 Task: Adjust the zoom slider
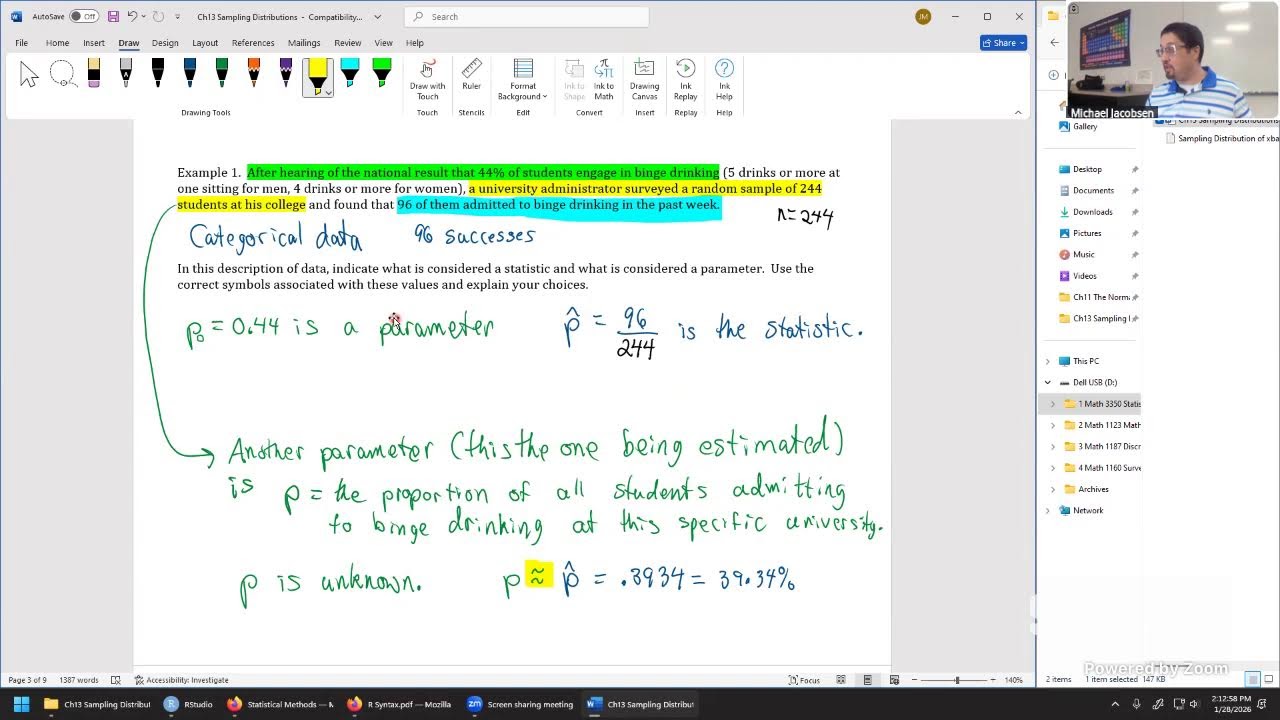(x=957, y=680)
